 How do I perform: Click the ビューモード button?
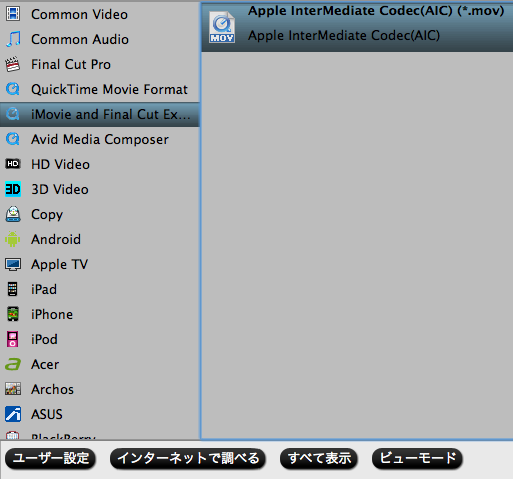coord(417,459)
